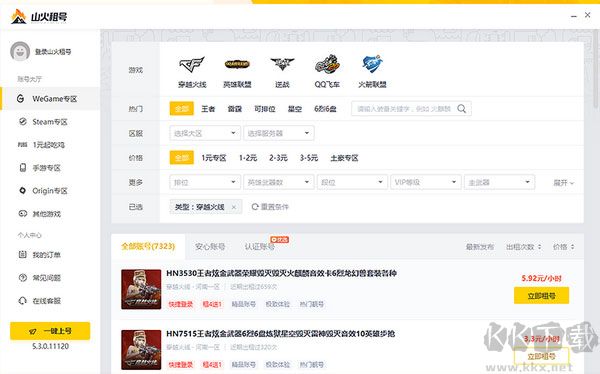Screen dimensions: 600x374
Task: Select the 王者 hot filter
Action: [x=208, y=109]
